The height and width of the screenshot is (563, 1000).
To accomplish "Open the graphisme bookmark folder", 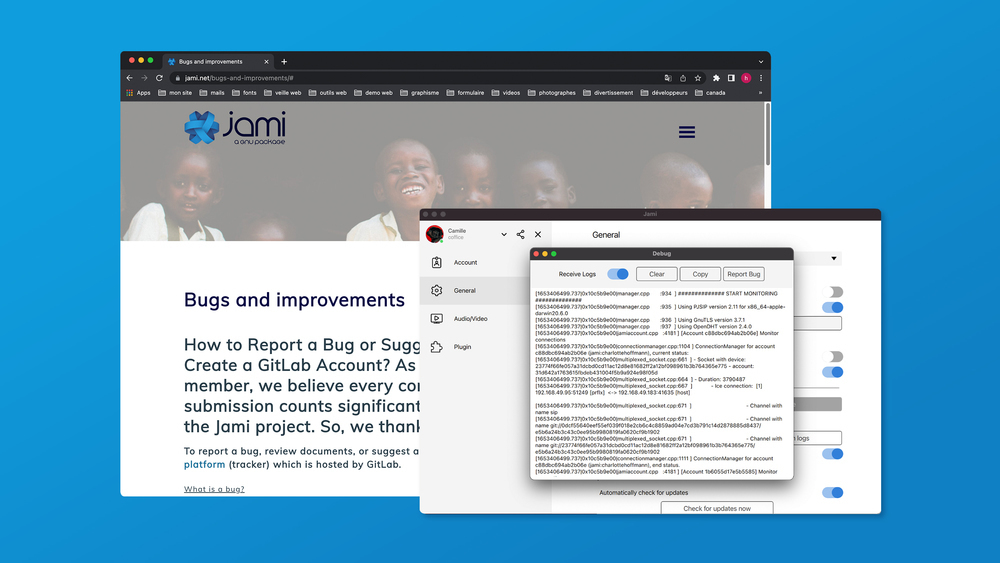I will tap(420, 92).
